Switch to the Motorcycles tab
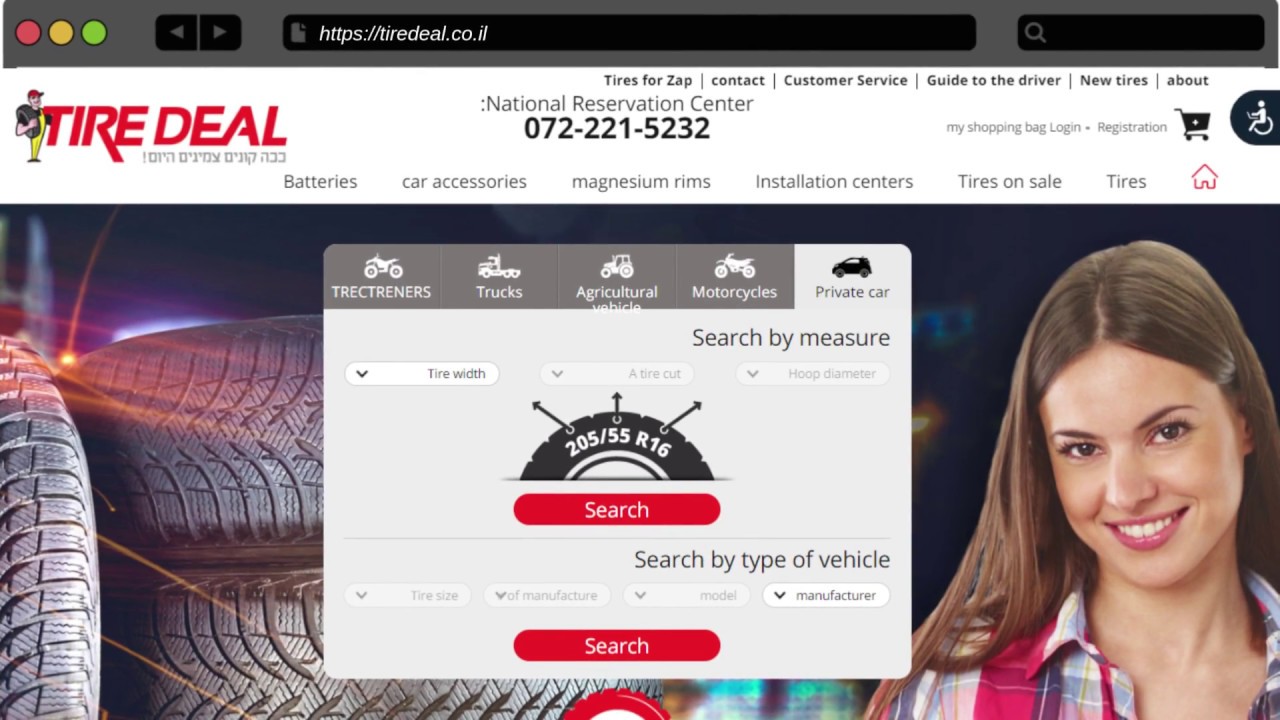The width and height of the screenshot is (1280, 720). [x=734, y=277]
